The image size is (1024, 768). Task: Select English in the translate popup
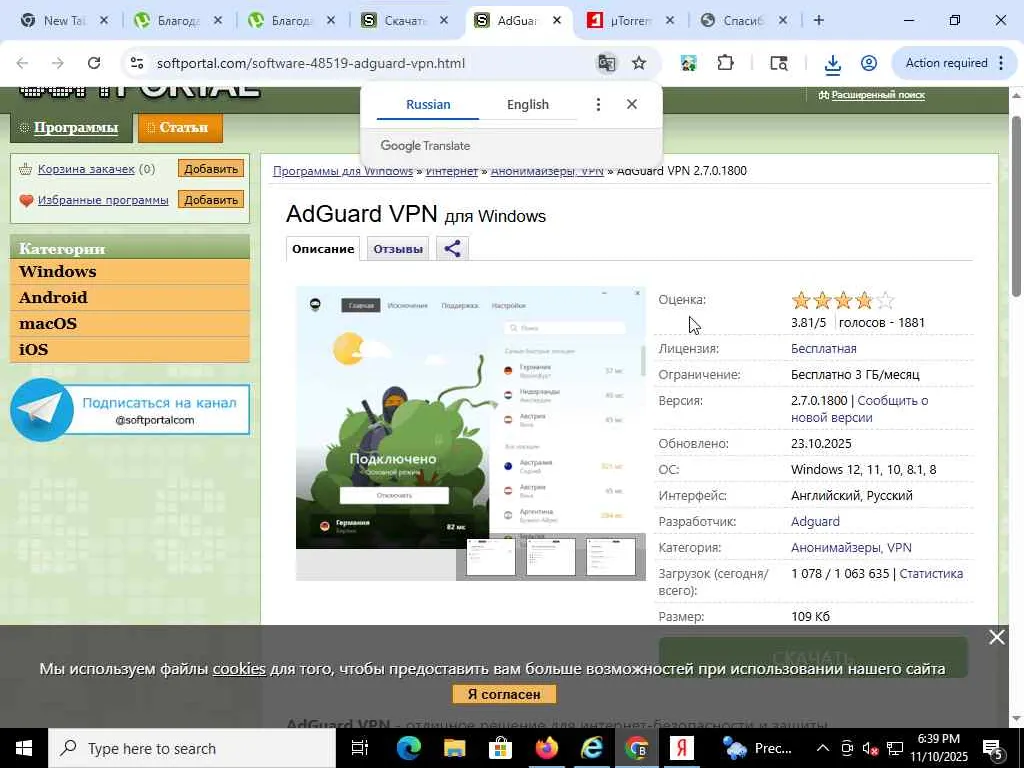[528, 104]
